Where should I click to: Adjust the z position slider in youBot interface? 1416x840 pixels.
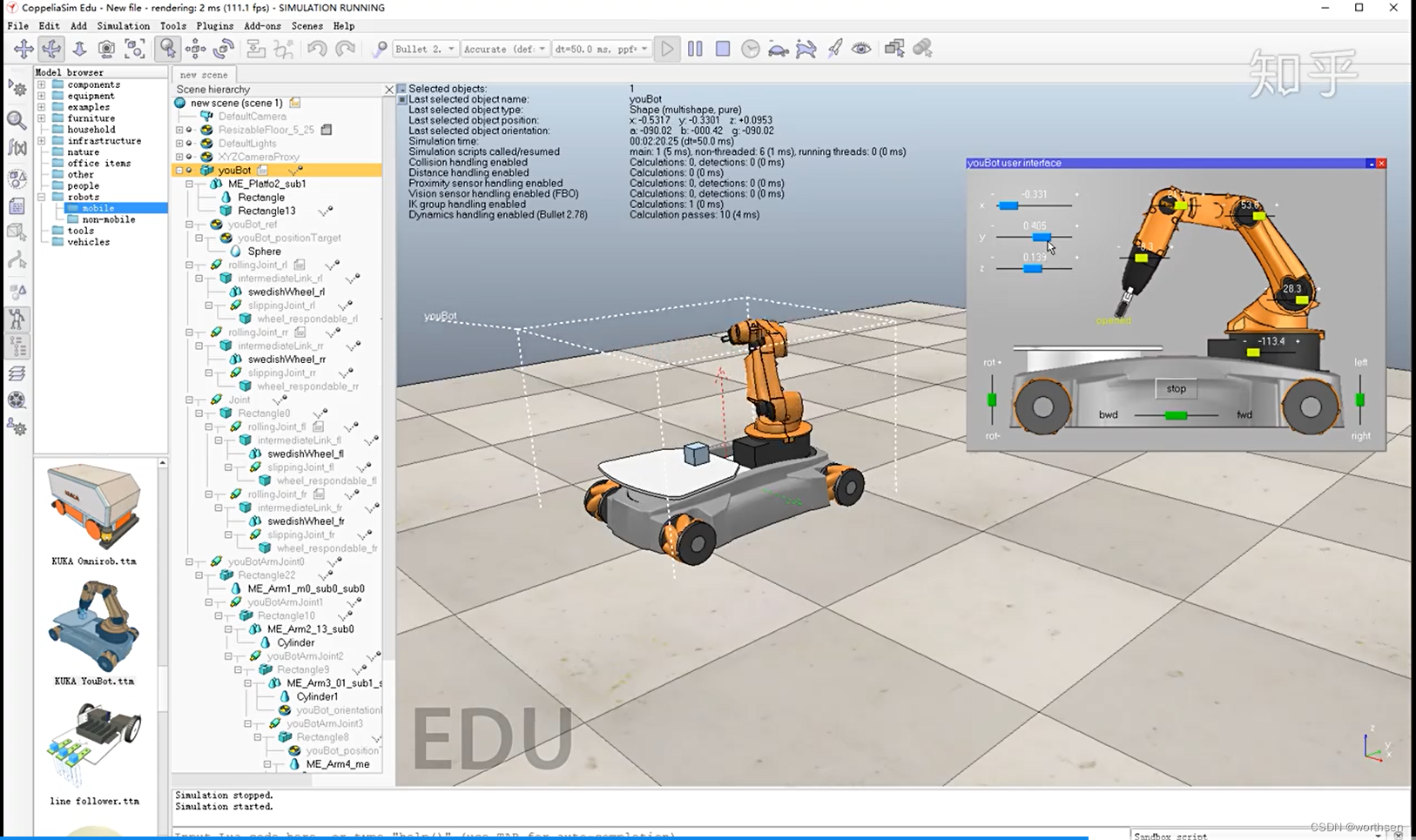(x=1032, y=269)
